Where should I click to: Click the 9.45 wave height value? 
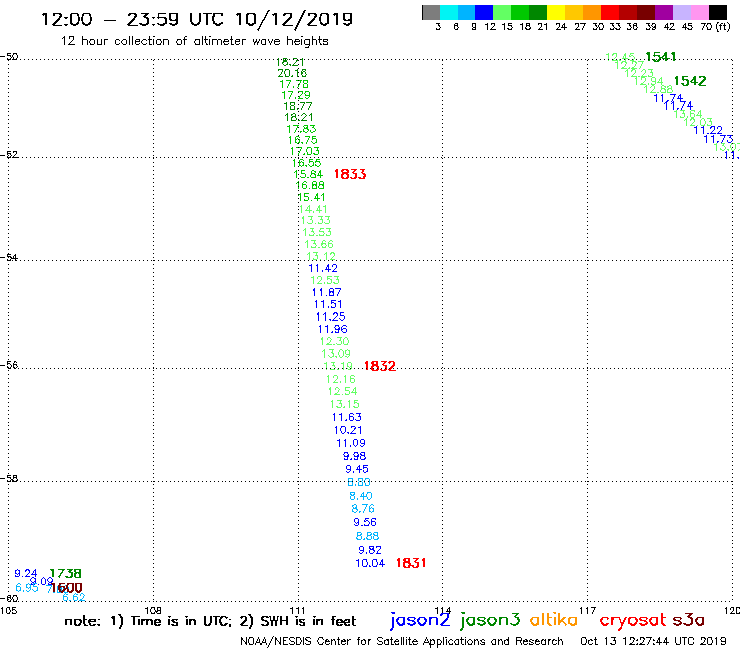357,469
